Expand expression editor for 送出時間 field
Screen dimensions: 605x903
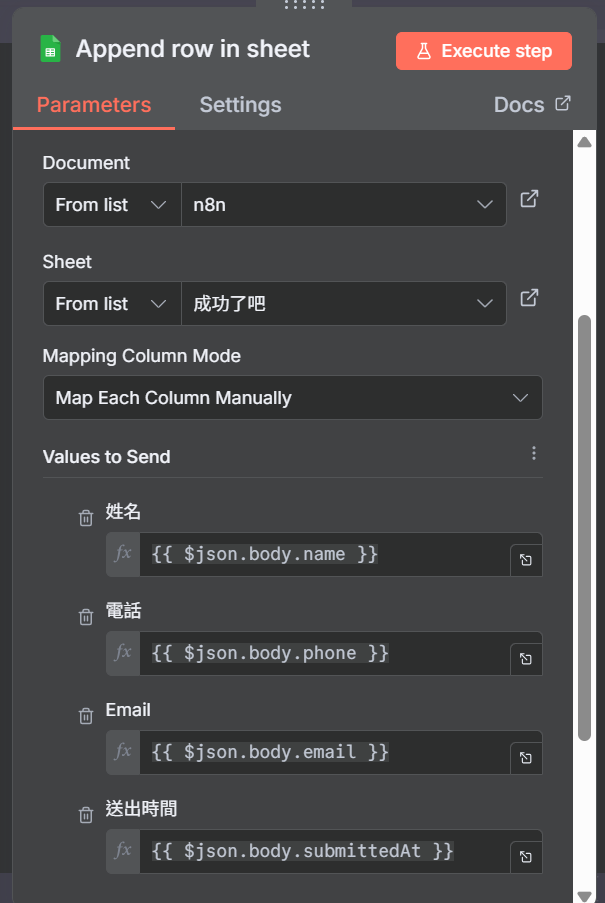tap(526, 858)
